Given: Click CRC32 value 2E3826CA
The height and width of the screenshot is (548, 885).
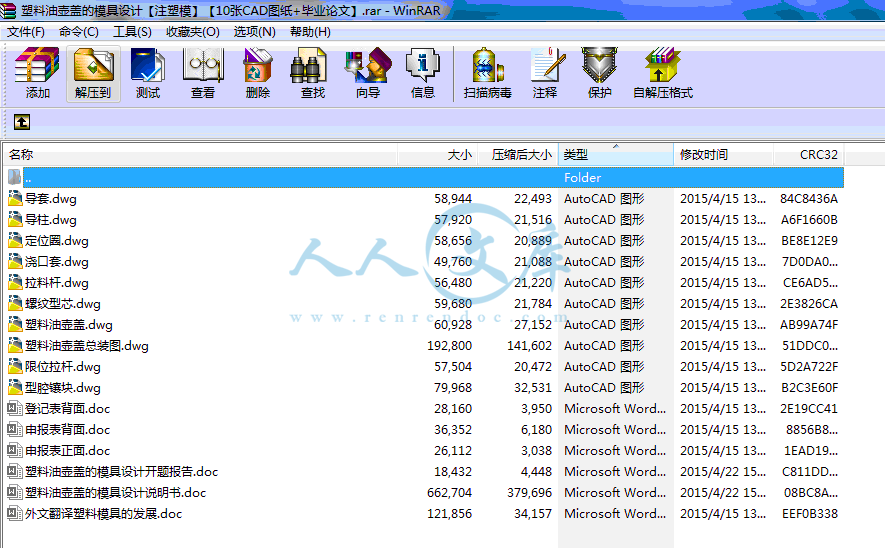Looking at the screenshot, I should click(x=809, y=304).
